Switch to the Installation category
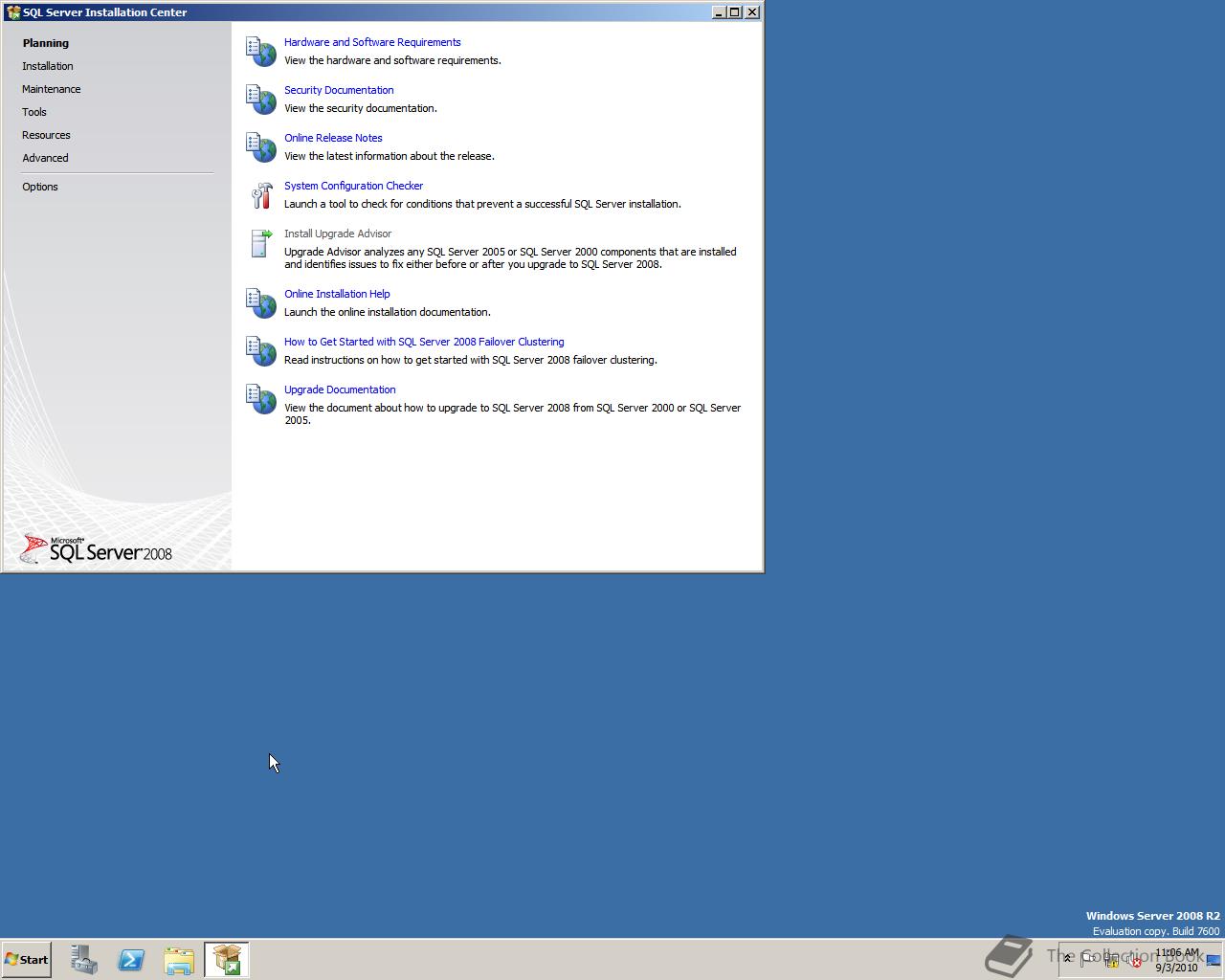 48,66
